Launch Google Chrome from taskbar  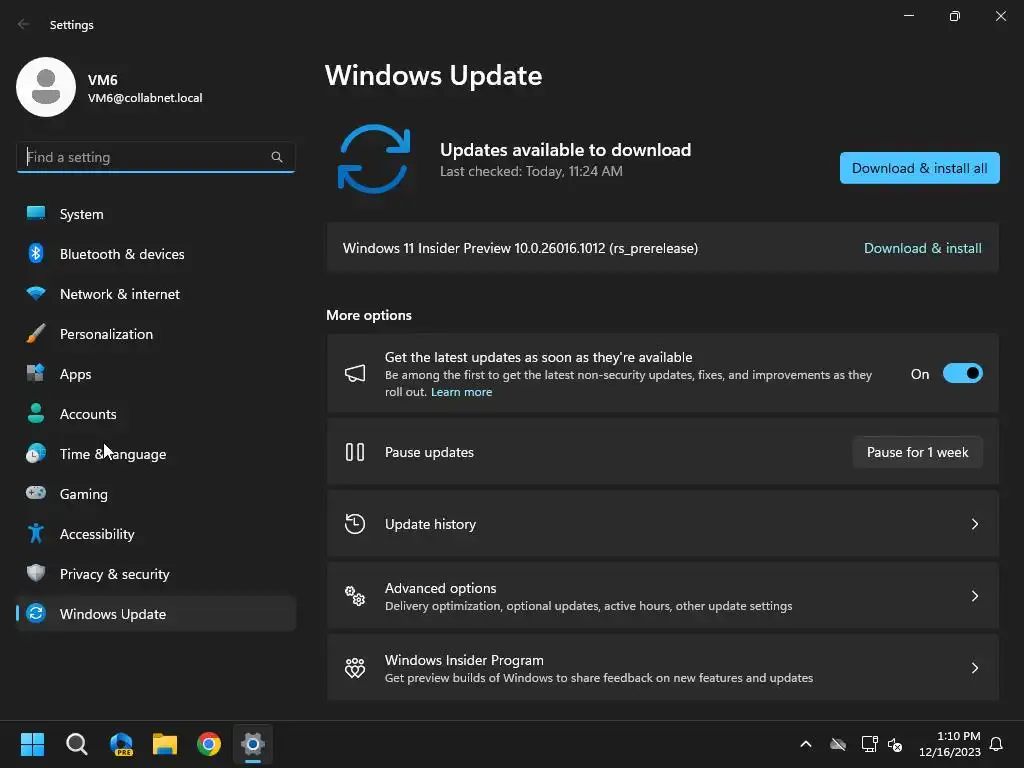(209, 744)
